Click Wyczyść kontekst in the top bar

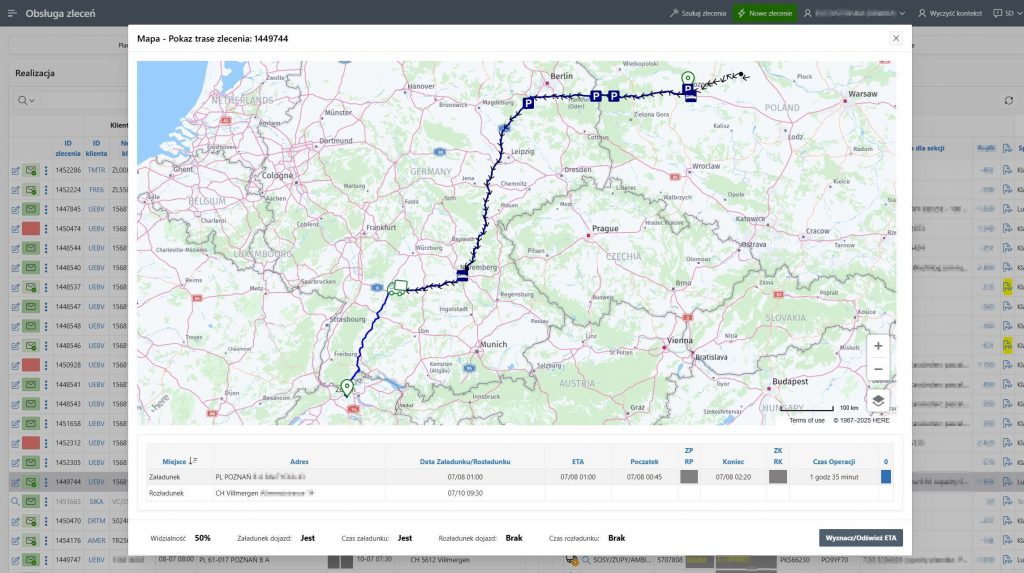tap(950, 13)
